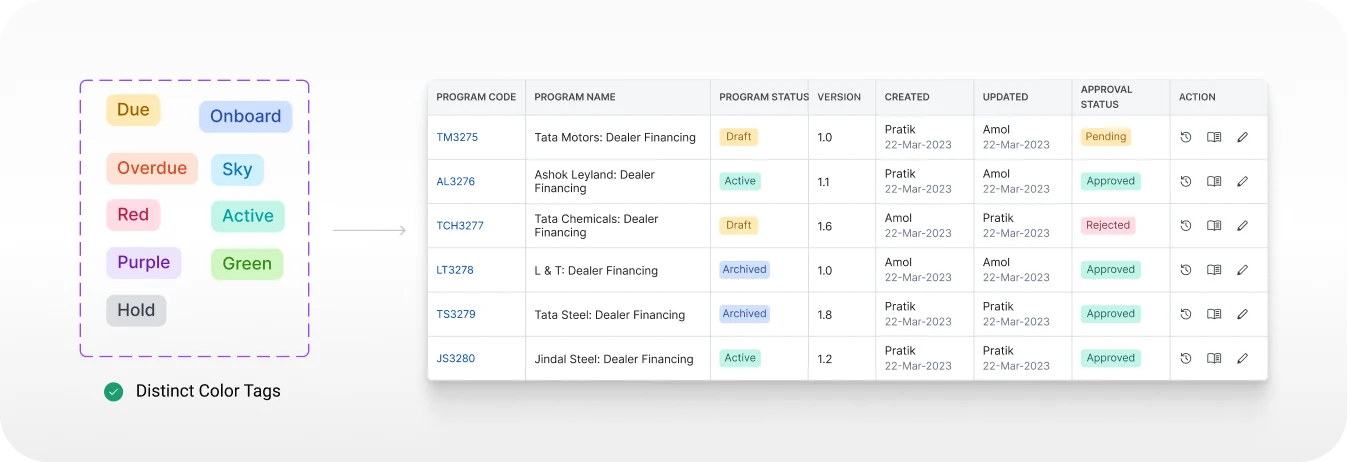Click 'Jindal Steel: Dealer Financing' program name
This screenshot has width=1349, height=462.
coord(614,359)
